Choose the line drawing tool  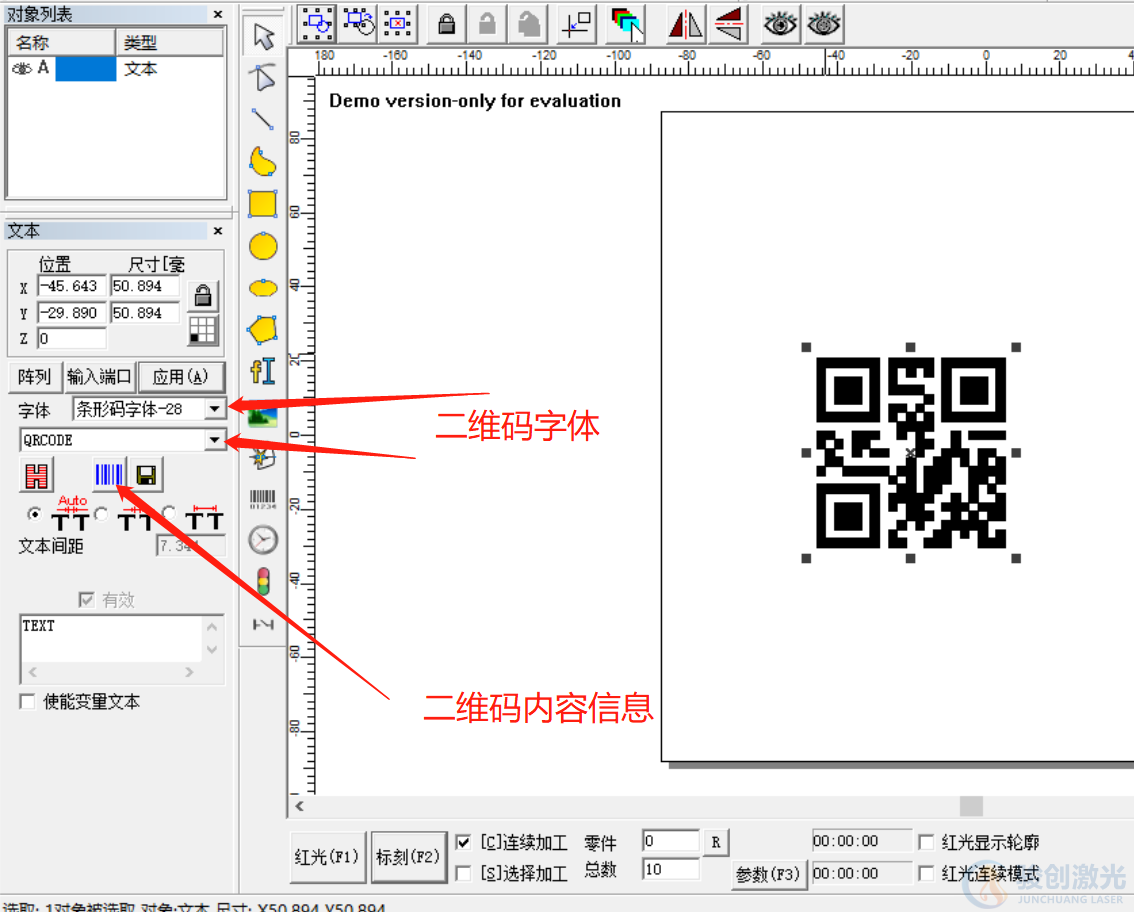click(263, 119)
